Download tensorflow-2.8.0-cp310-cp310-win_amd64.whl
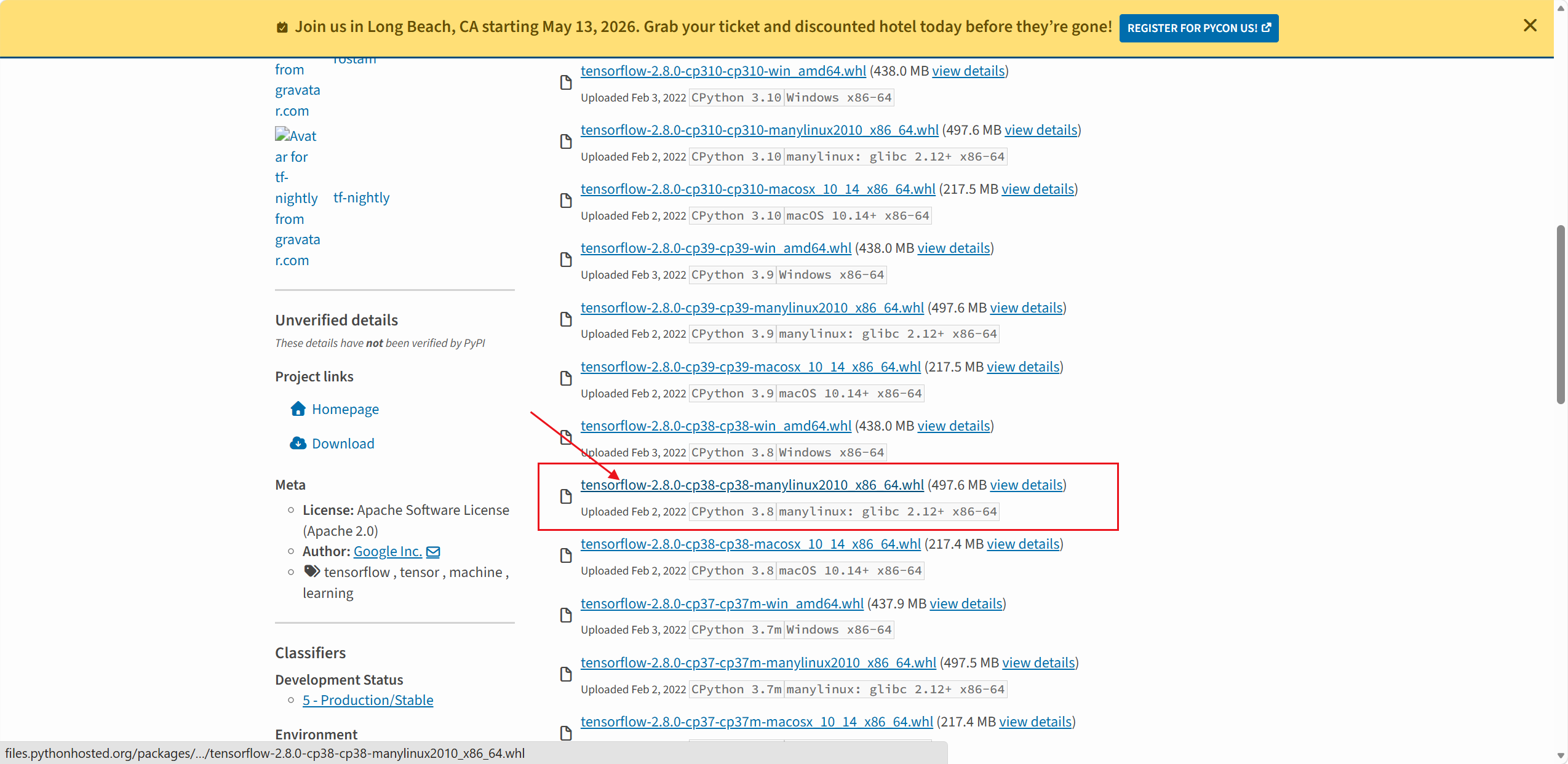The width and height of the screenshot is (1568, 764). [723, 71]
